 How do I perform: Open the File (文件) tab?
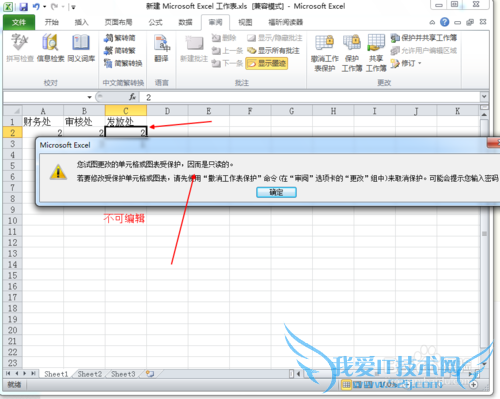coord(19,22)
